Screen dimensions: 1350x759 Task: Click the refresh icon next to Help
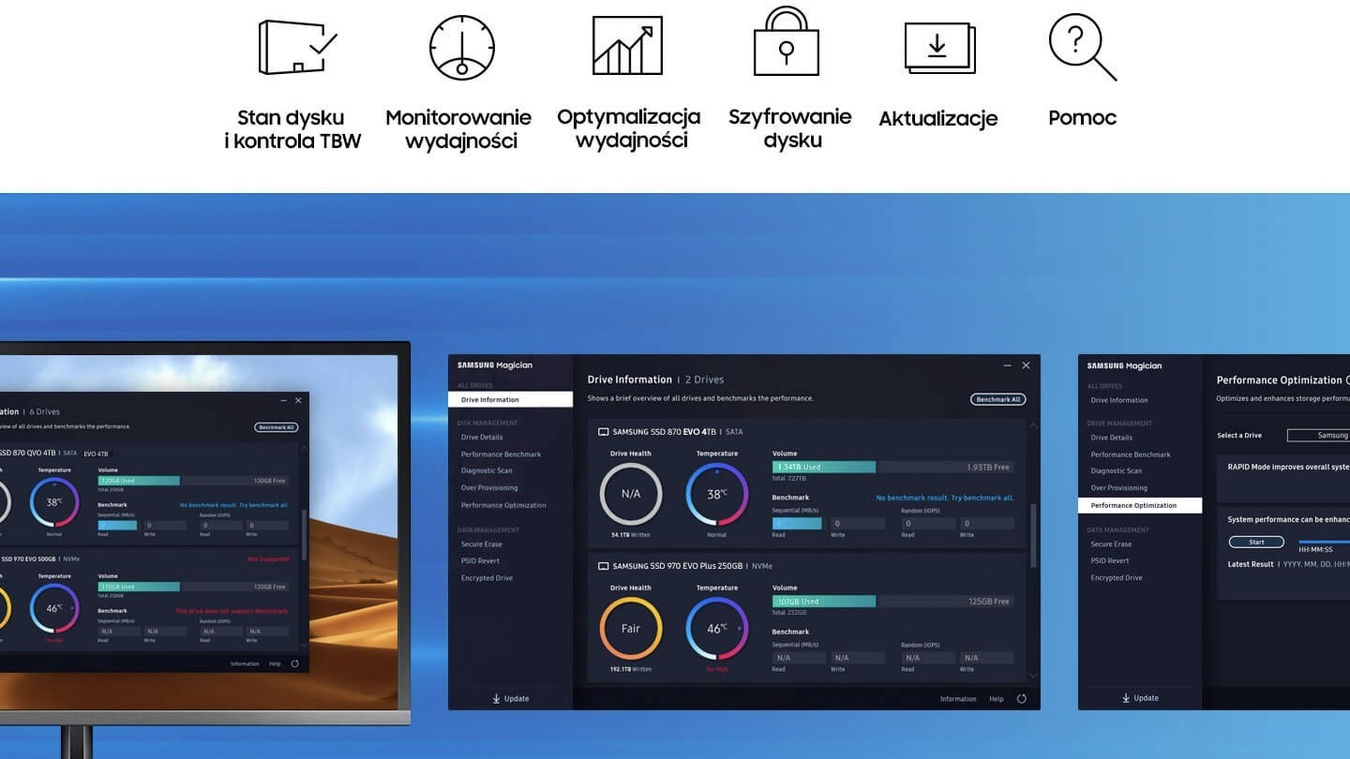click(1021, 699)
